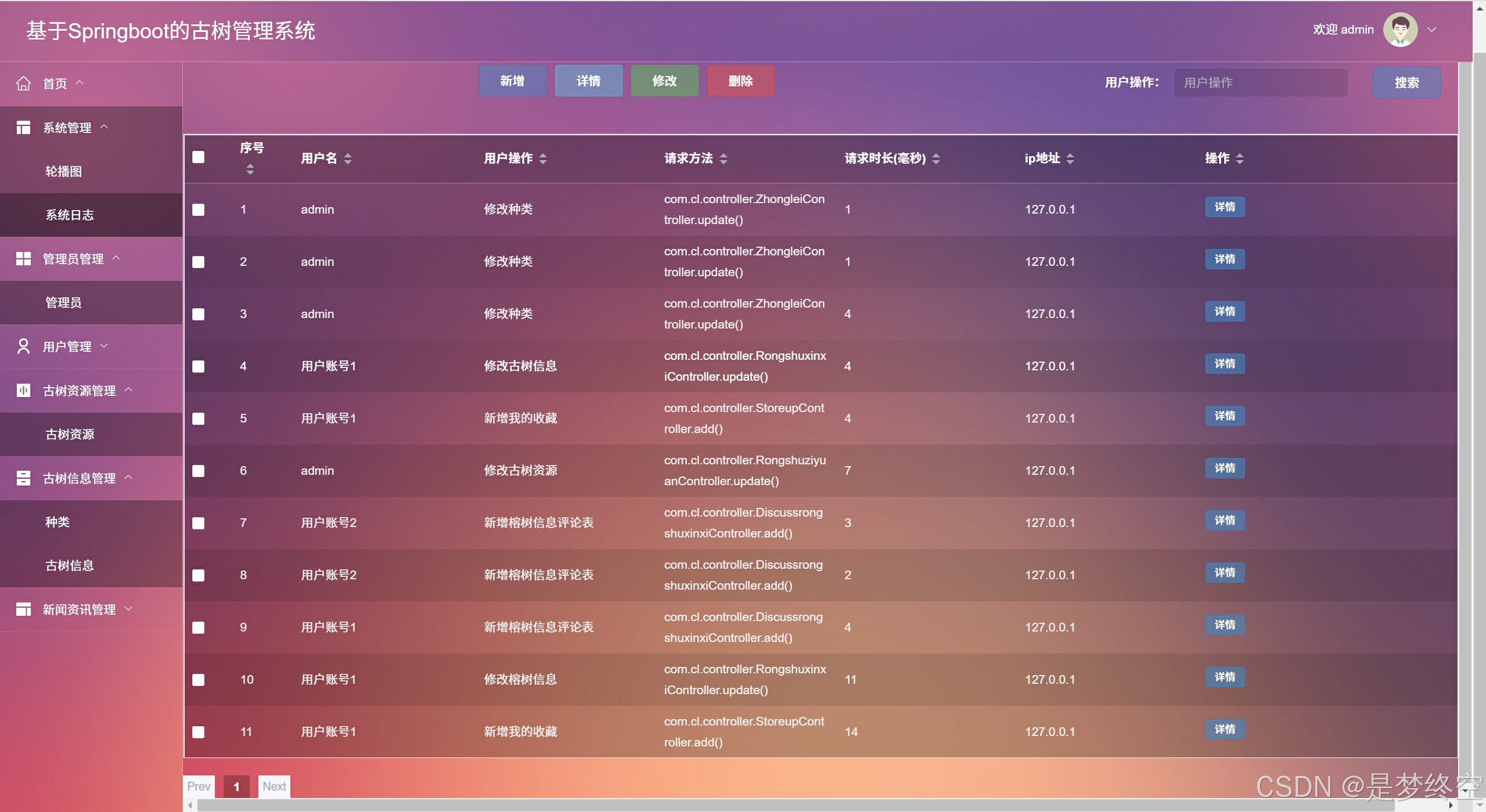Click the home icon next to 首页

pyautogui.click(x=23, y=84)
